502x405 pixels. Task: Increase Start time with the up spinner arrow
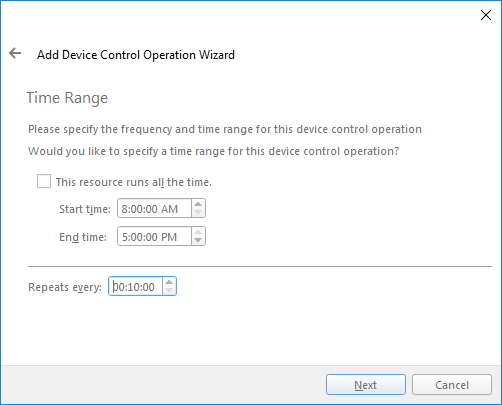tap(198, 204)
